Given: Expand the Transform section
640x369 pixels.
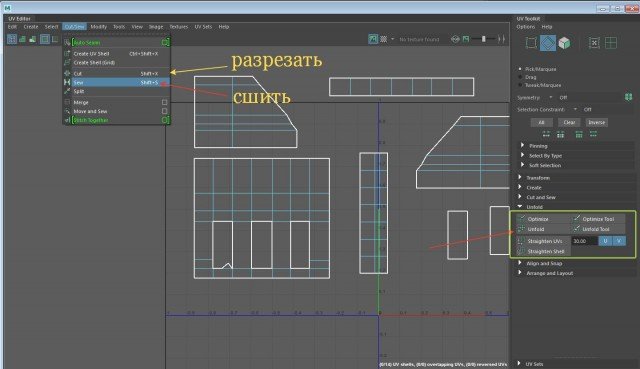Looking at the screenshot, I should tap(520, 177).
